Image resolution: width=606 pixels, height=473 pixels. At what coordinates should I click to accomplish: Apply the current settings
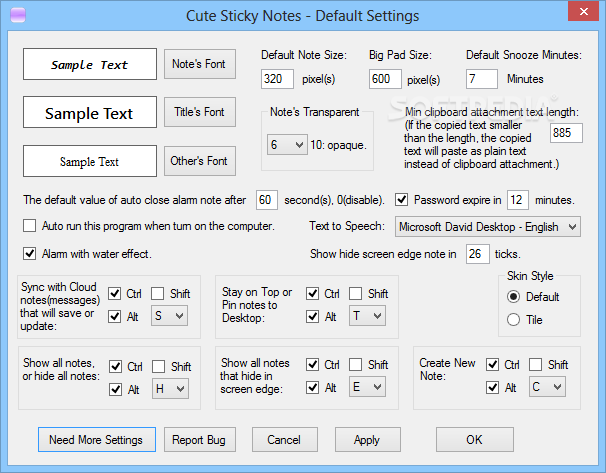point(368,440)
